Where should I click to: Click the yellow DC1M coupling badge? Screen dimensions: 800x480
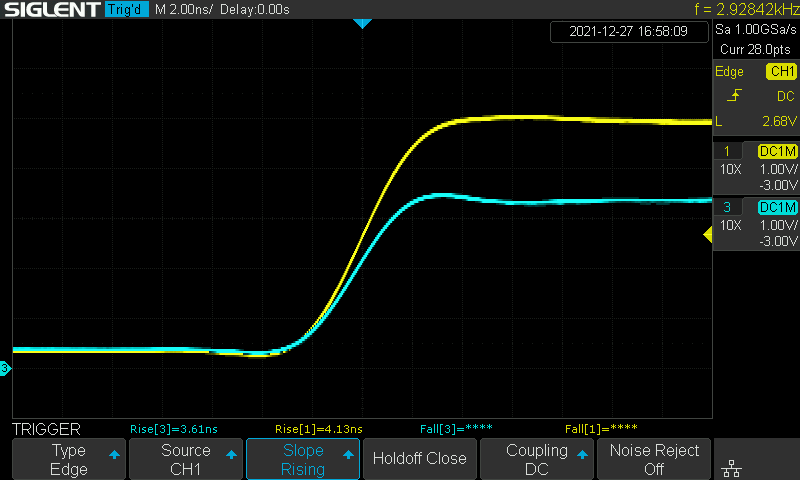[x=778, y=151]
